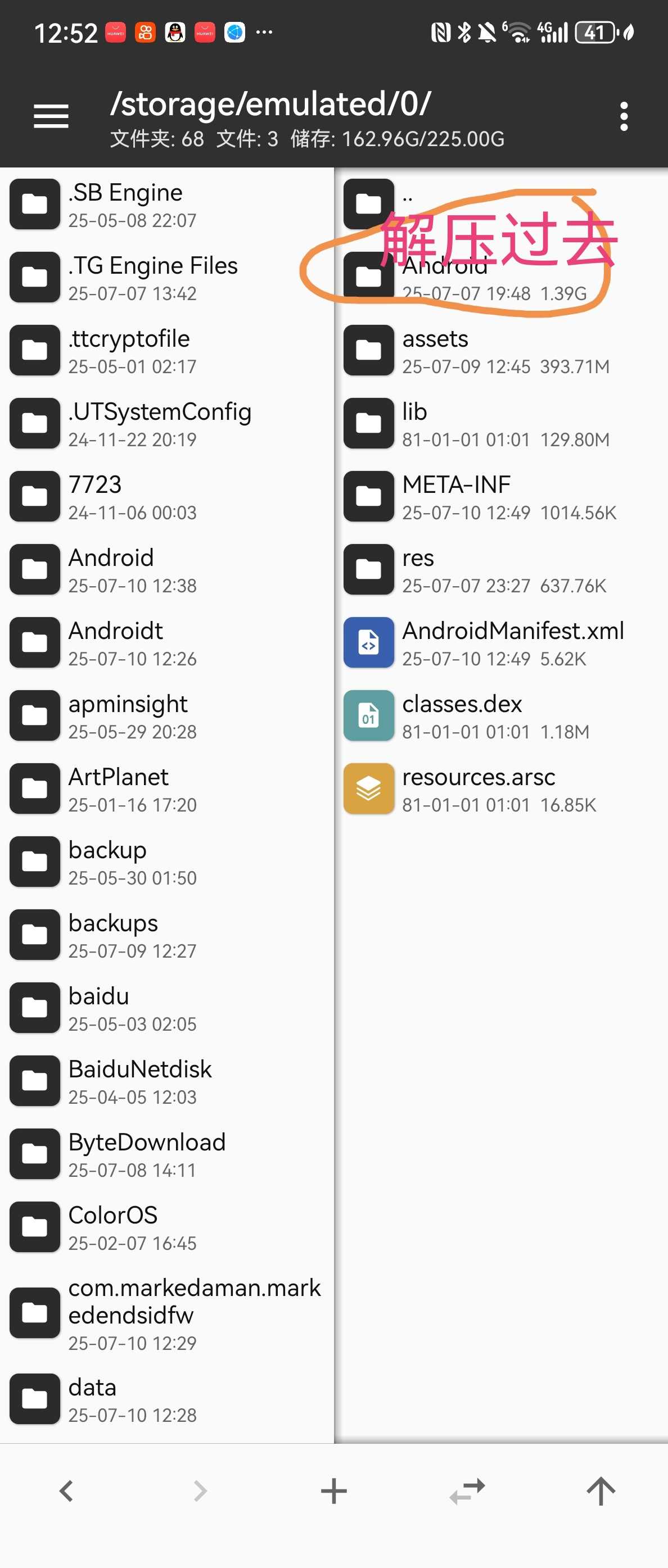The width and height of the screenshot is (668, 1568).
Task: Open the .SB Engine folder
Action: click(x=167, y=204)
